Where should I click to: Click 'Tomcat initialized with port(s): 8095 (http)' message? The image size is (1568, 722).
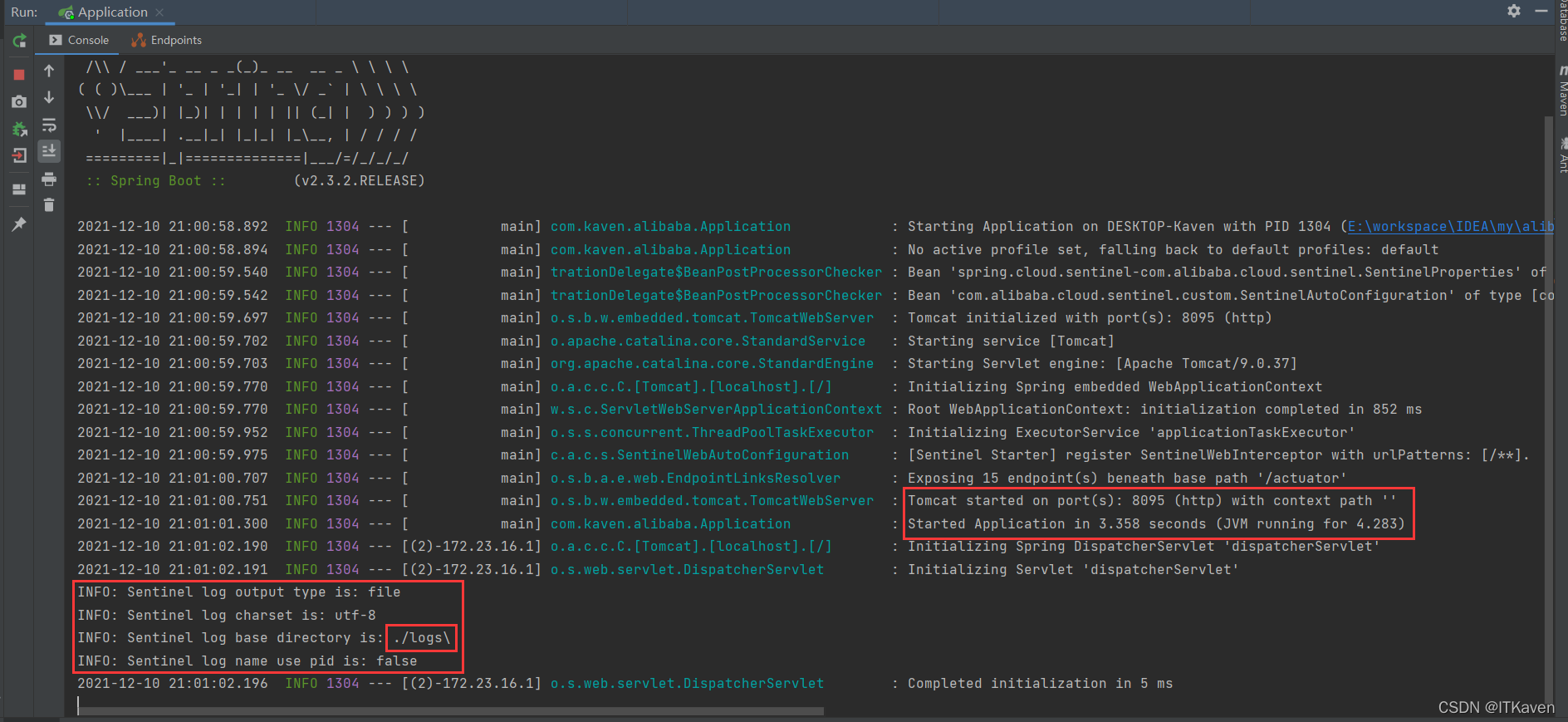click(x=1090, y=318)
